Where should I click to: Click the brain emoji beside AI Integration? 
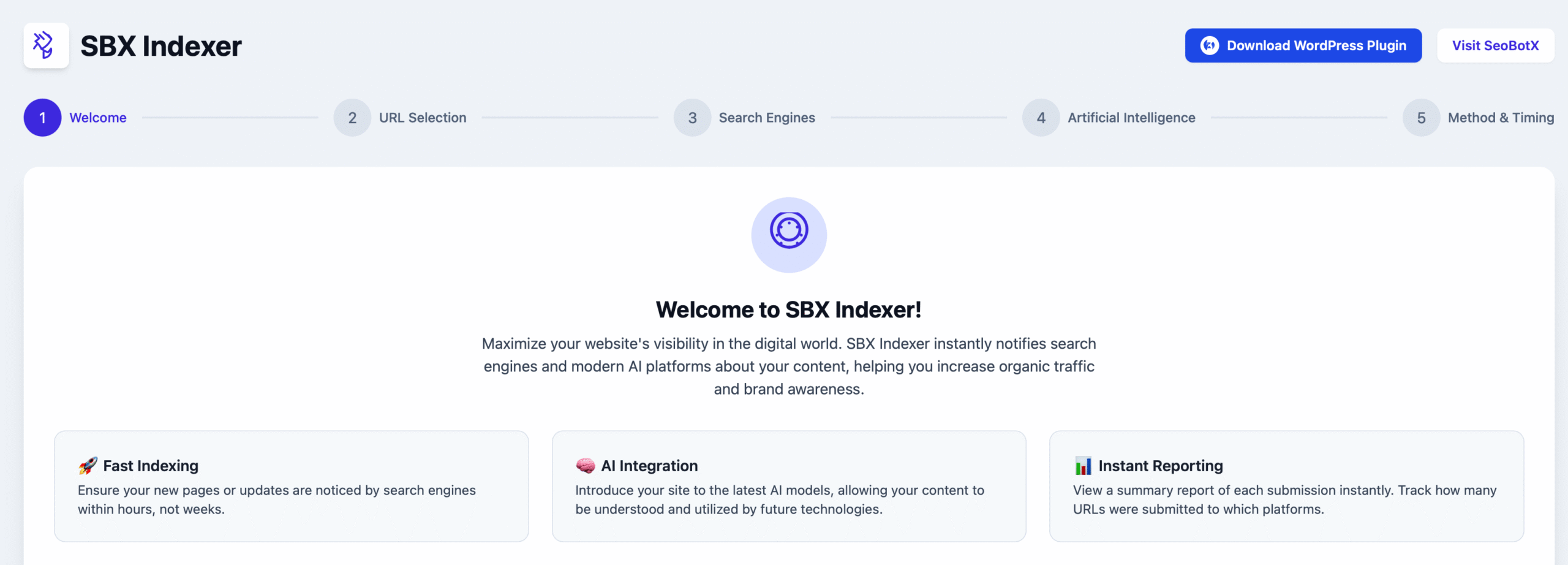tap(585, 466)
